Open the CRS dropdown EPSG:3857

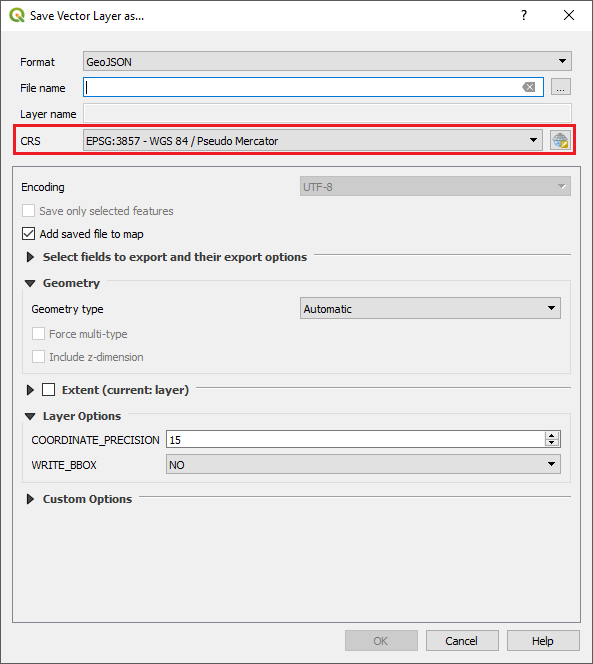(x=313, y=141)
